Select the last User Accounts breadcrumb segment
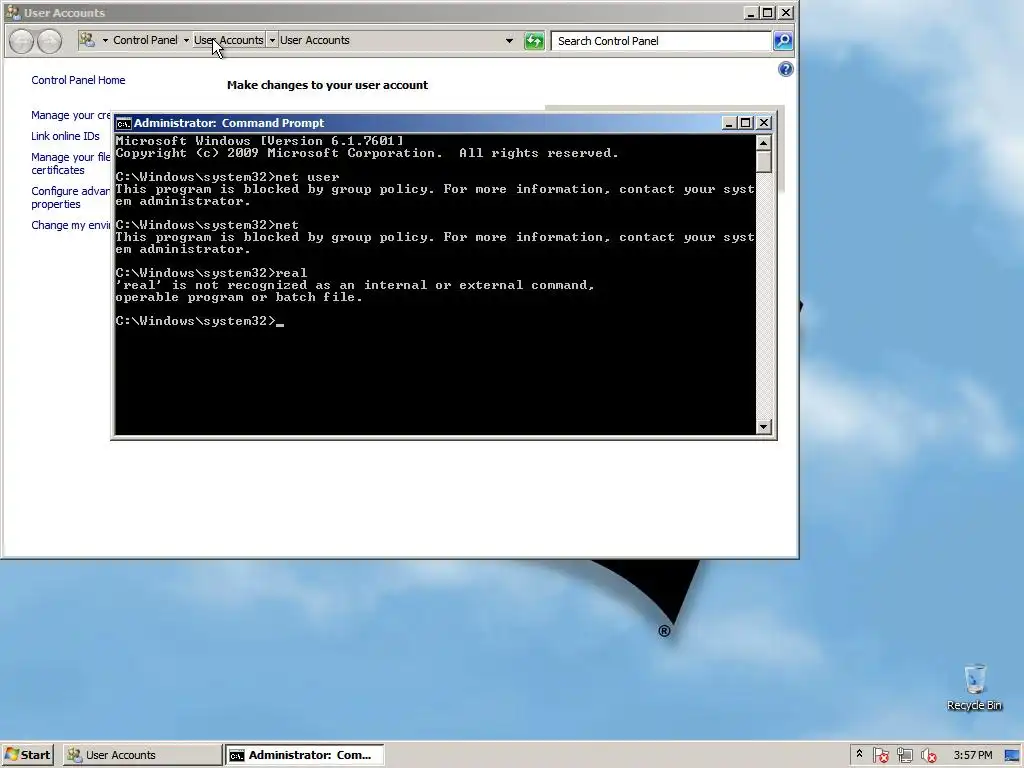Screen dimensions: 1024x768 (x=315, y=40)
